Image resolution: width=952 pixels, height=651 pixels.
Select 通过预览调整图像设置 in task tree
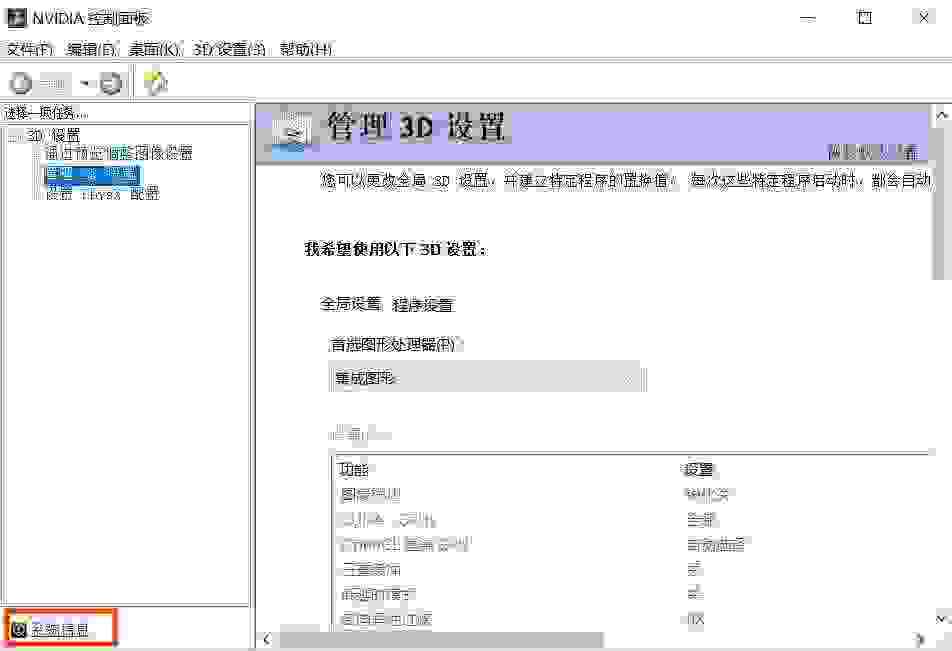coord(119,152)
